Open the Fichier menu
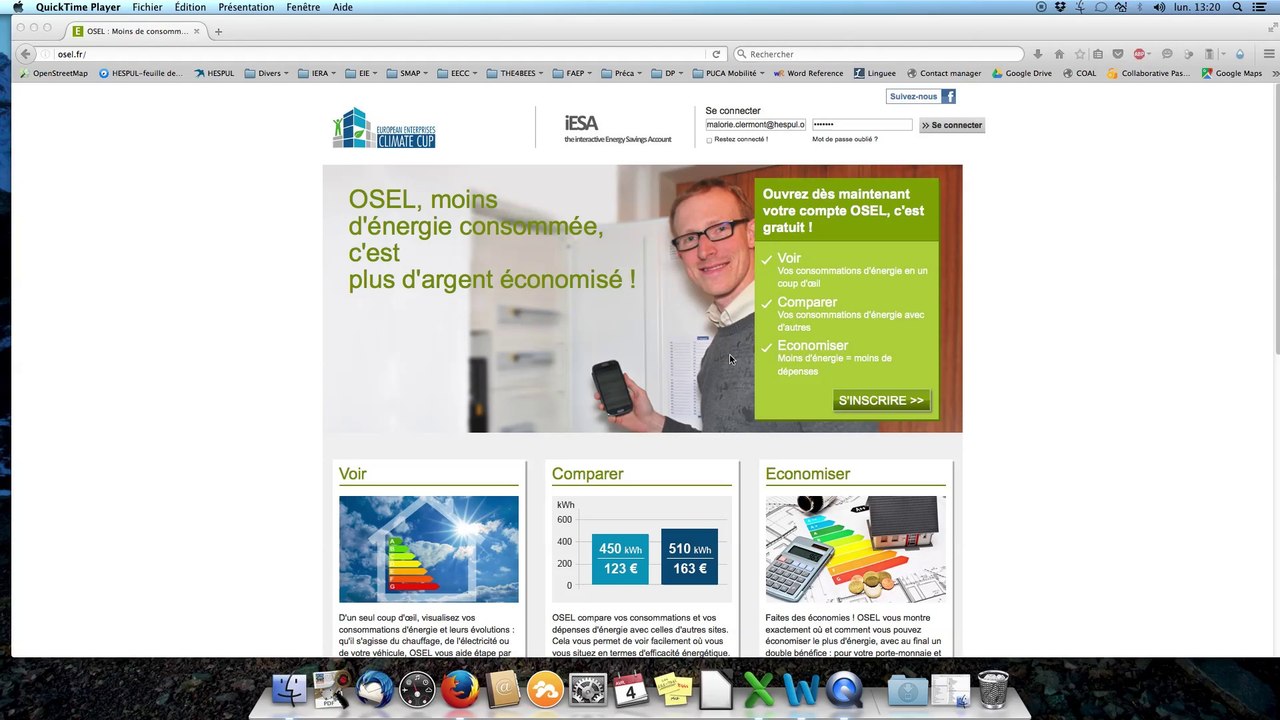Screen dimensions: 1280x720 coord(147,7)
